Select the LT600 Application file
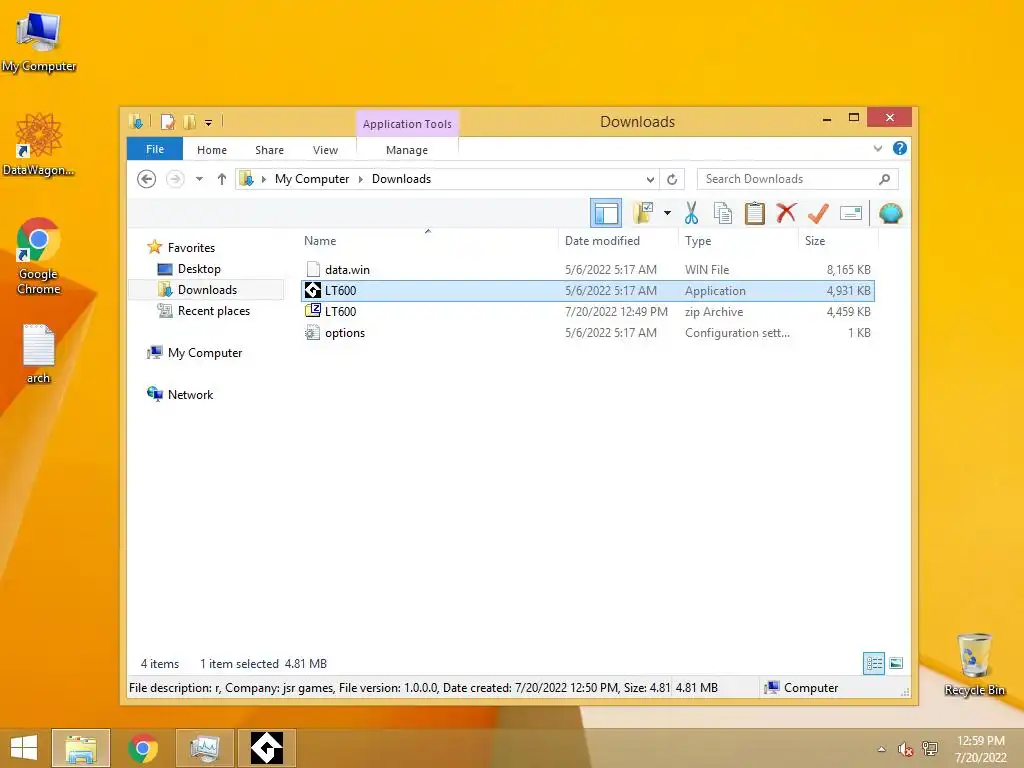 [x=588, y=291]
